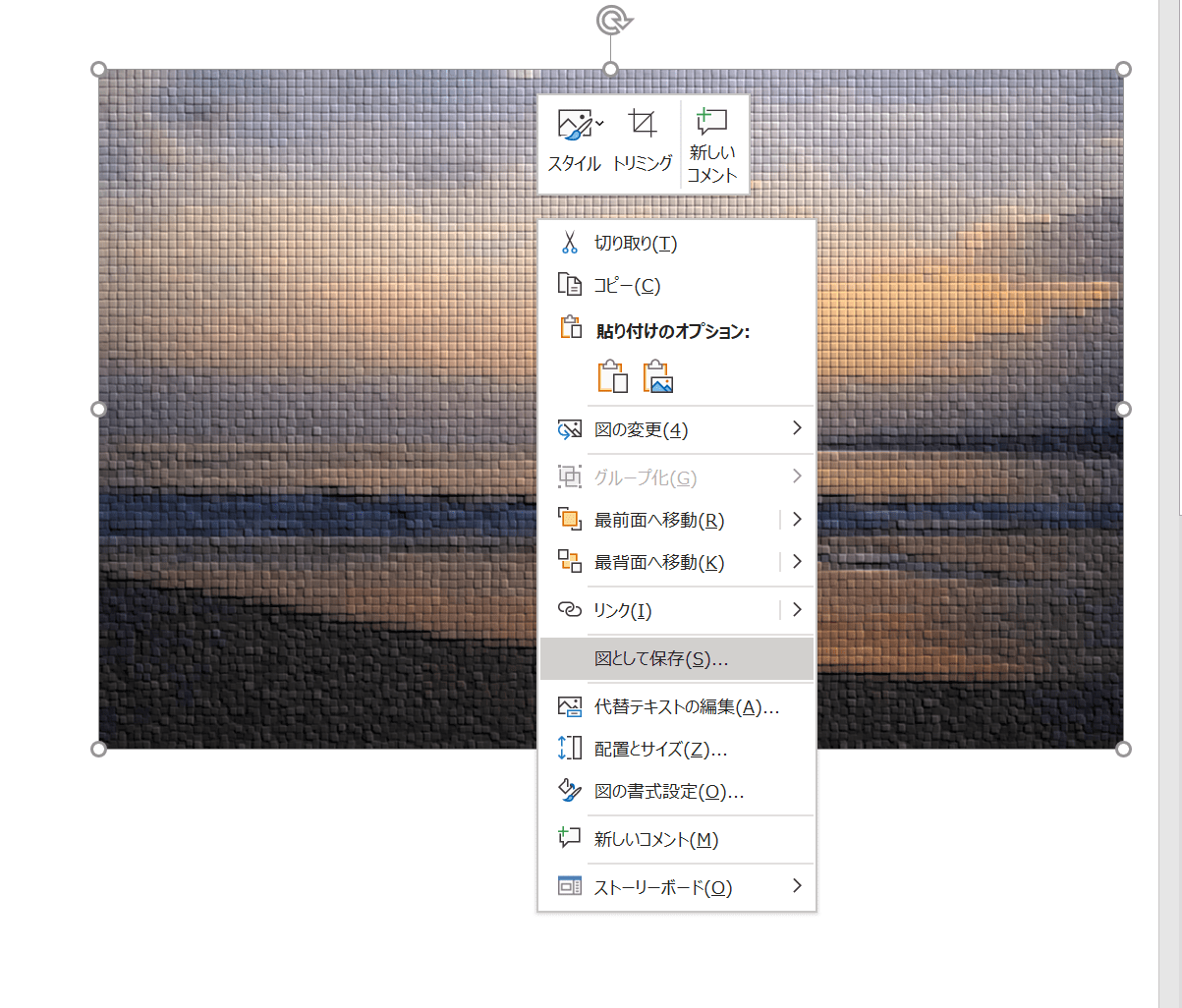Expand the リンク submenu arrow

click(797, 610)
